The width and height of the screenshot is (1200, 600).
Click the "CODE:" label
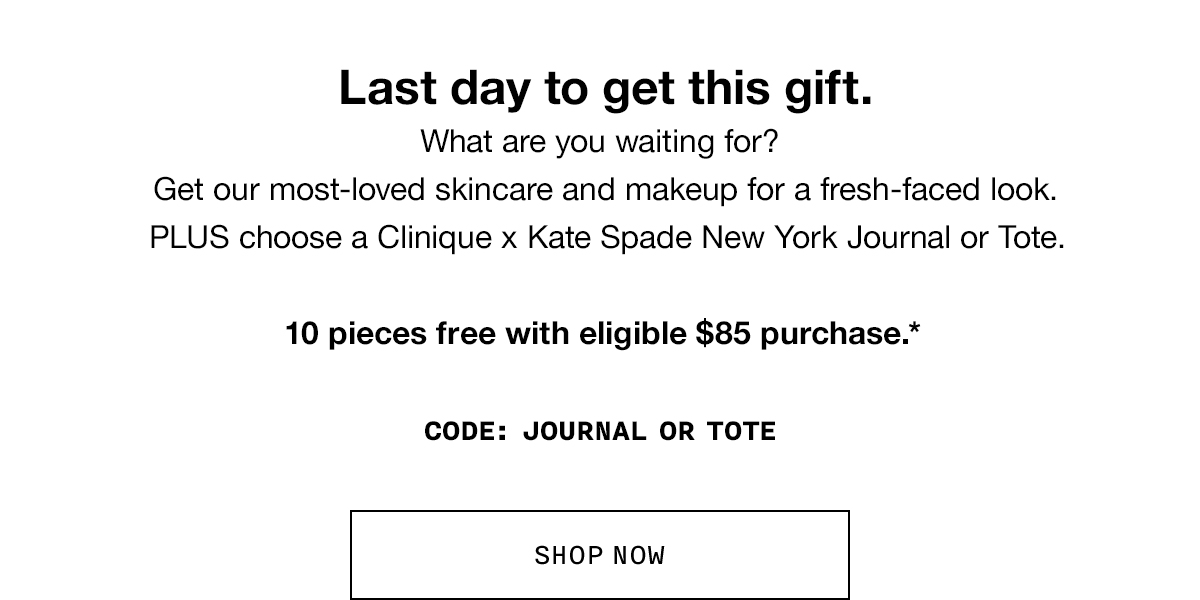467,432
